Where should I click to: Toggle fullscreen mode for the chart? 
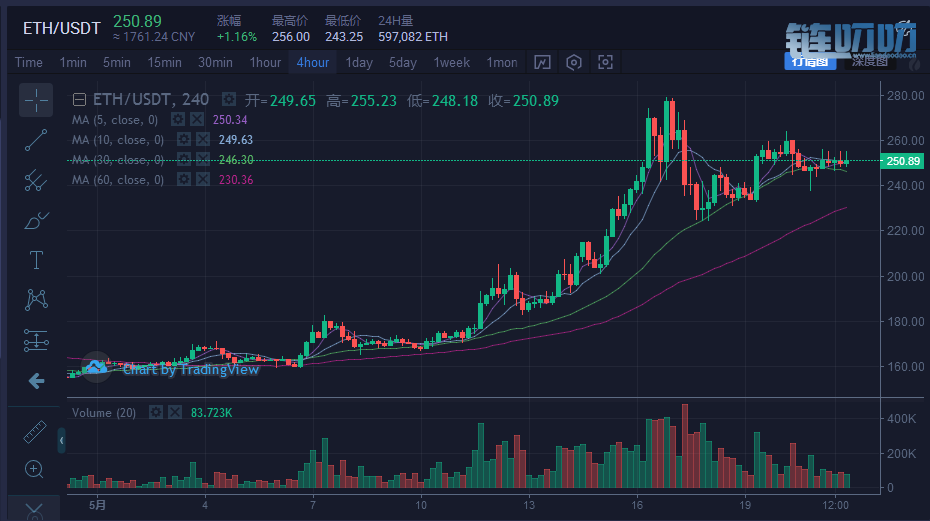pyautogui.click(x=605, y=62)
